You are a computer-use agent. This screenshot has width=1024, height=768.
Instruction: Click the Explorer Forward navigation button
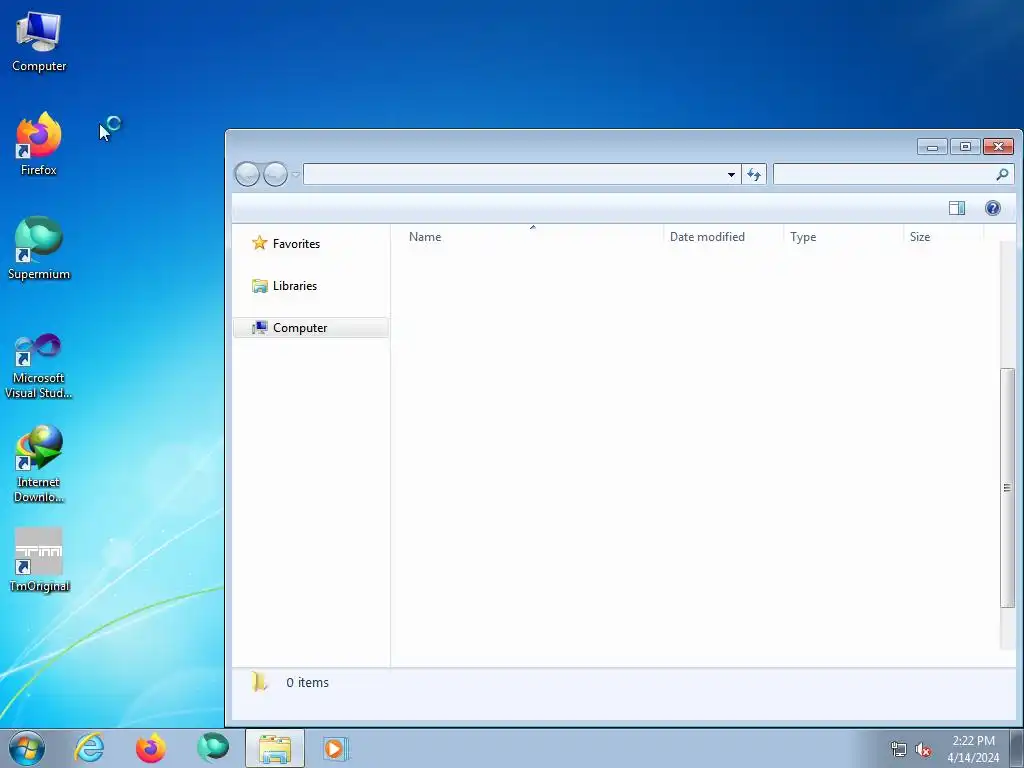275,174
